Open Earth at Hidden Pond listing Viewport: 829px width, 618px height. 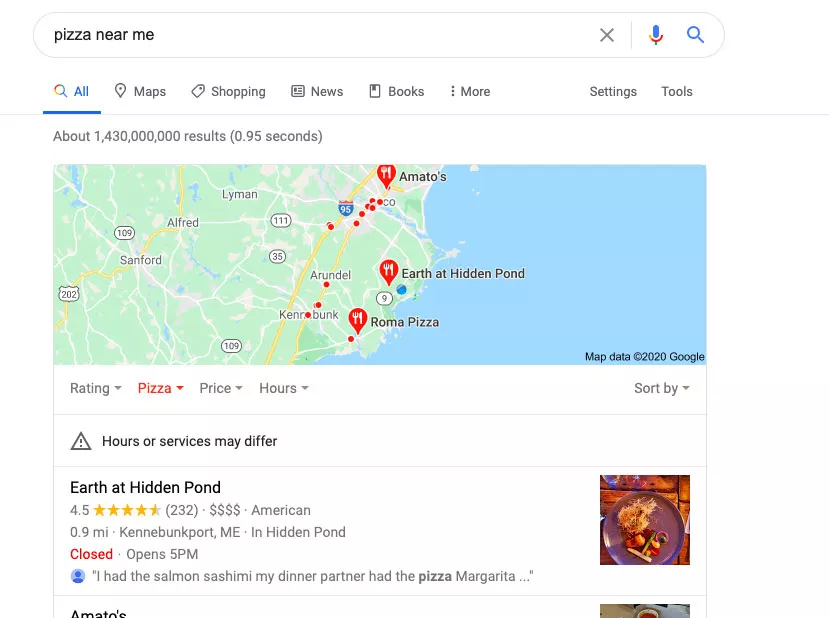[145, 487]
